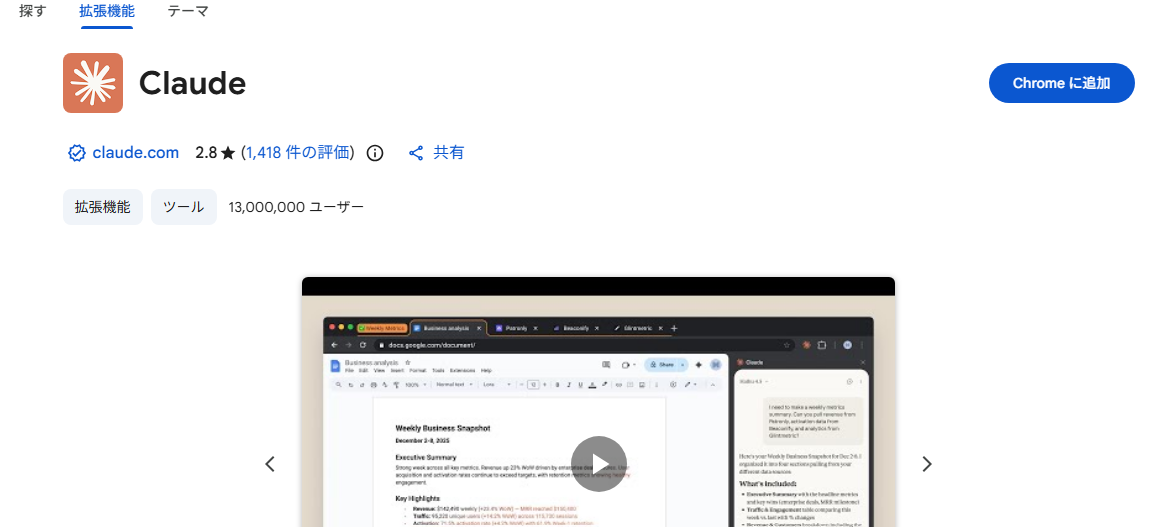Switch to the テーマ tab

click(188, 11)
